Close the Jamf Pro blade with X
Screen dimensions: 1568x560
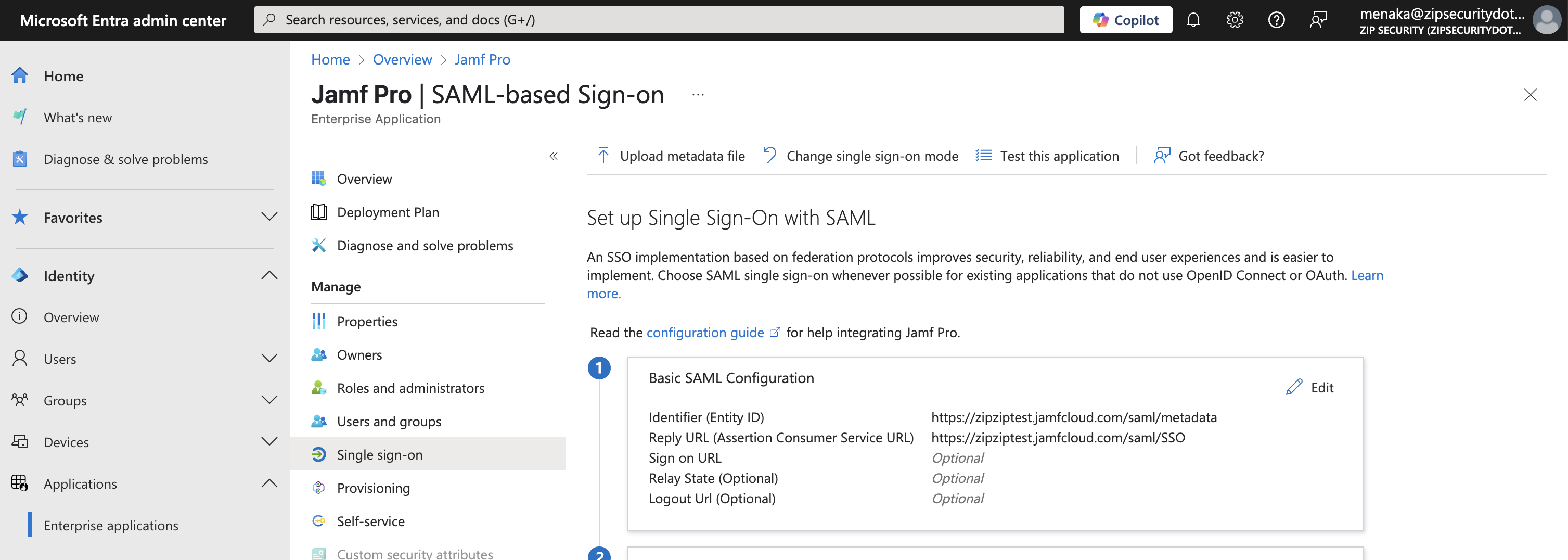coord(1530,95)
